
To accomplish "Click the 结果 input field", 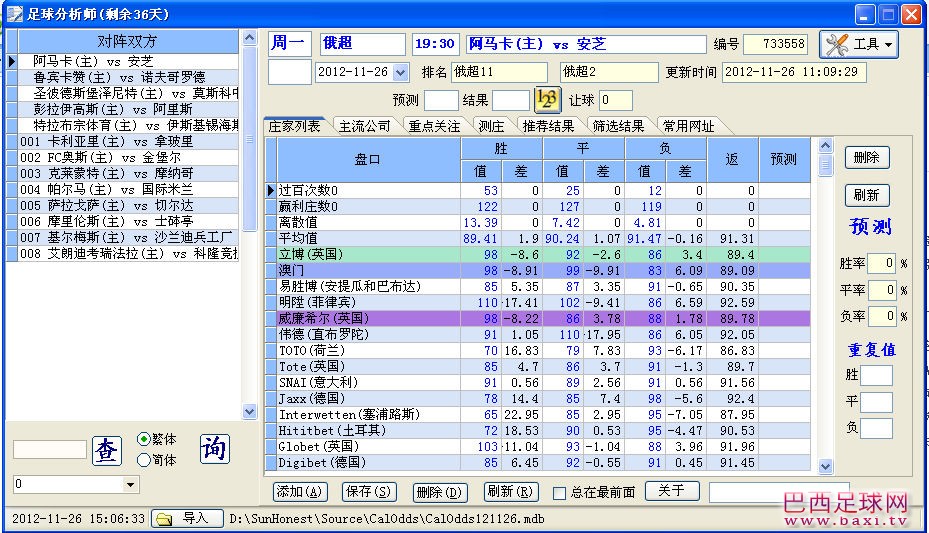I will pos(511,100).
